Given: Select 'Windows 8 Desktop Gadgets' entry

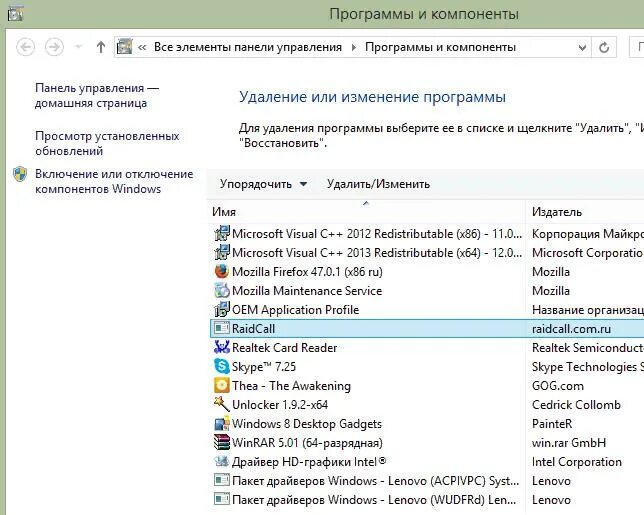Looking at the screenshot, I should coord(307,424).
